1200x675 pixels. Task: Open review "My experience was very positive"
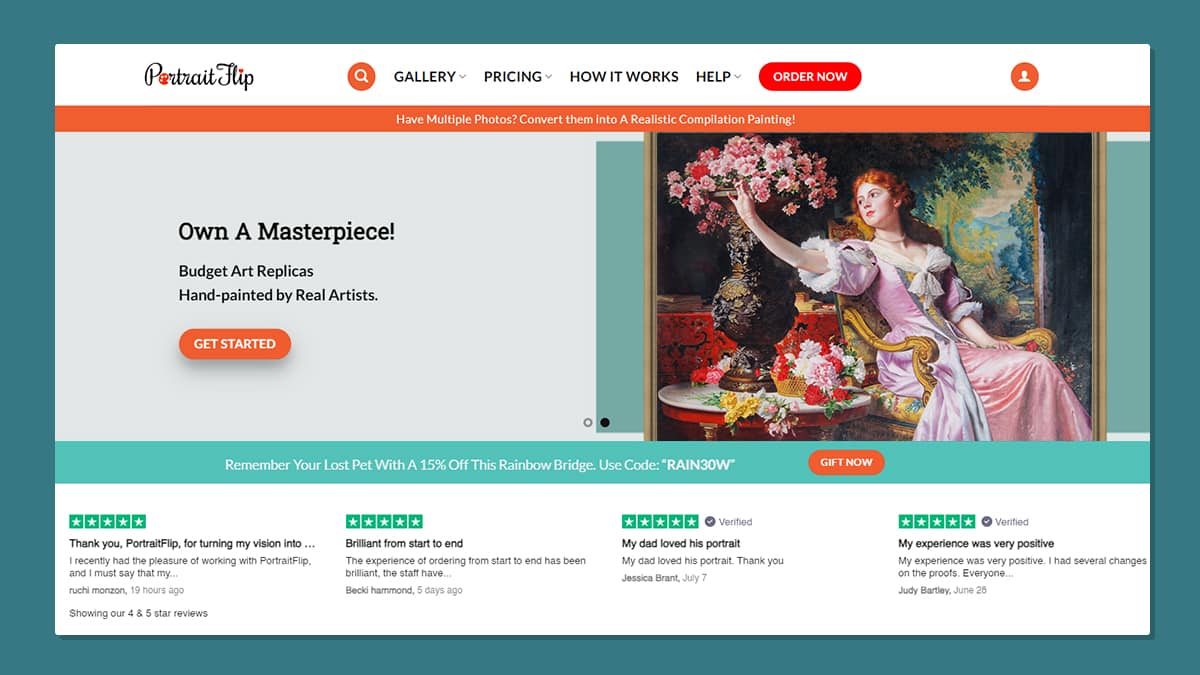coord(976,544)
